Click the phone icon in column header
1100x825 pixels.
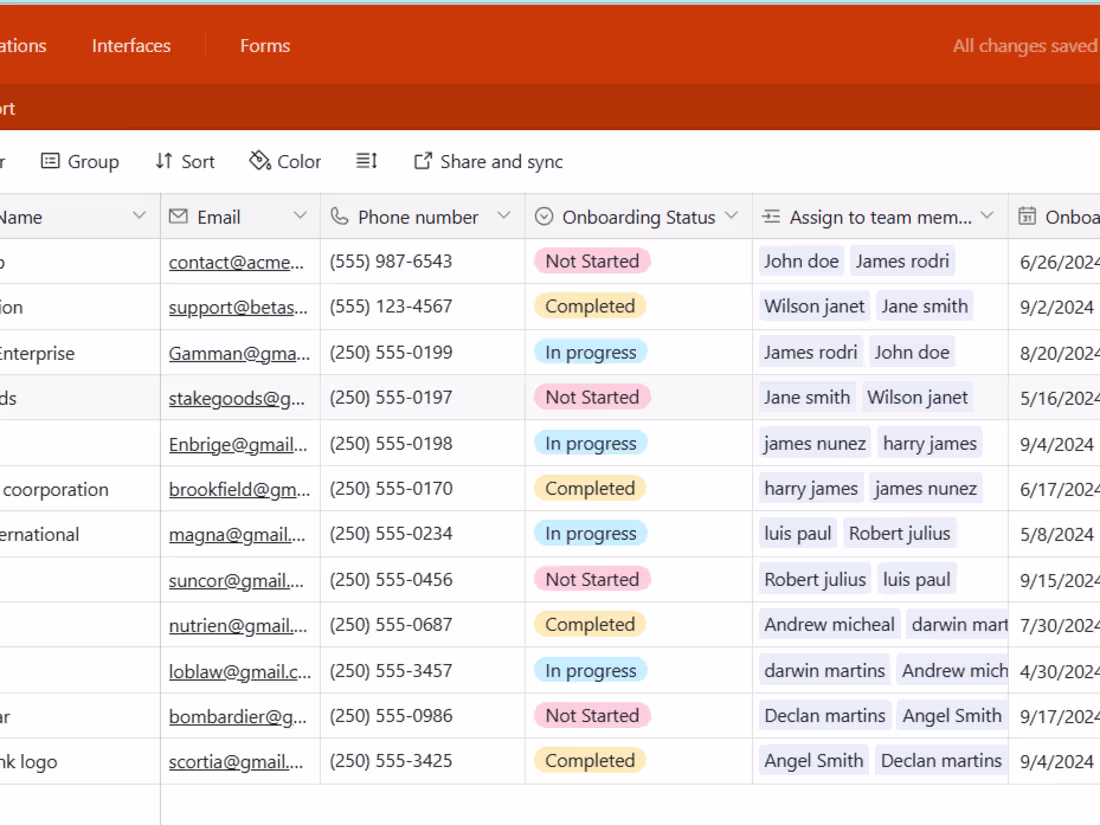point(340,217)
